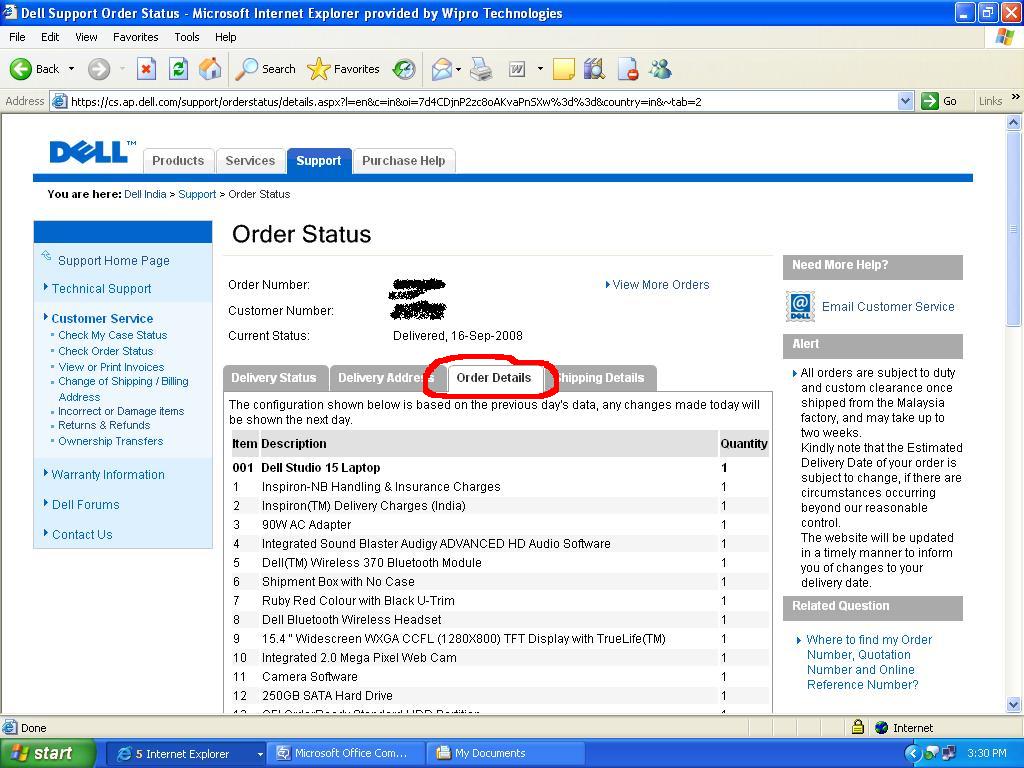Screen dimensions: 1024x768
Task: Switch to the Services tab
Action: coord(250,161)
